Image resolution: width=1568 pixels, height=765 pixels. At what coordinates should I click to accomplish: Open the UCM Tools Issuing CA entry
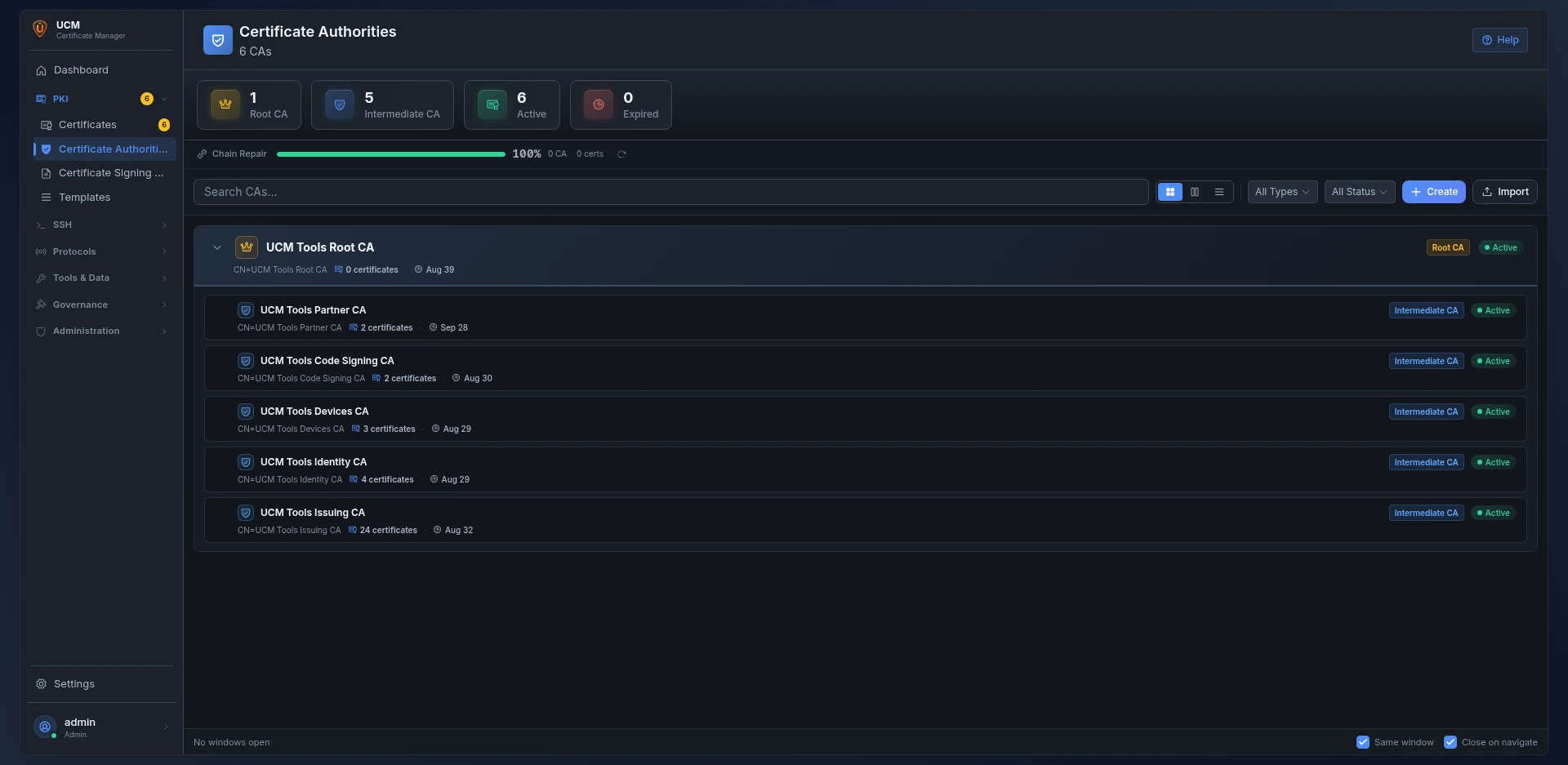coord(865,520)
